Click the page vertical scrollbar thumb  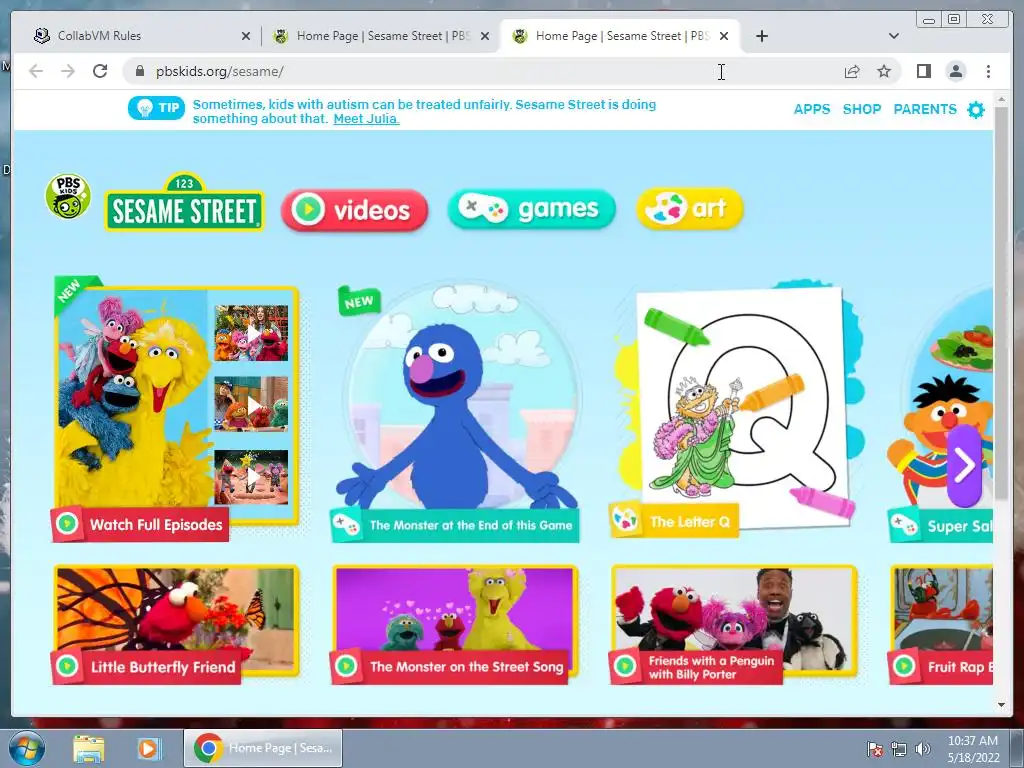(1001, 304)
